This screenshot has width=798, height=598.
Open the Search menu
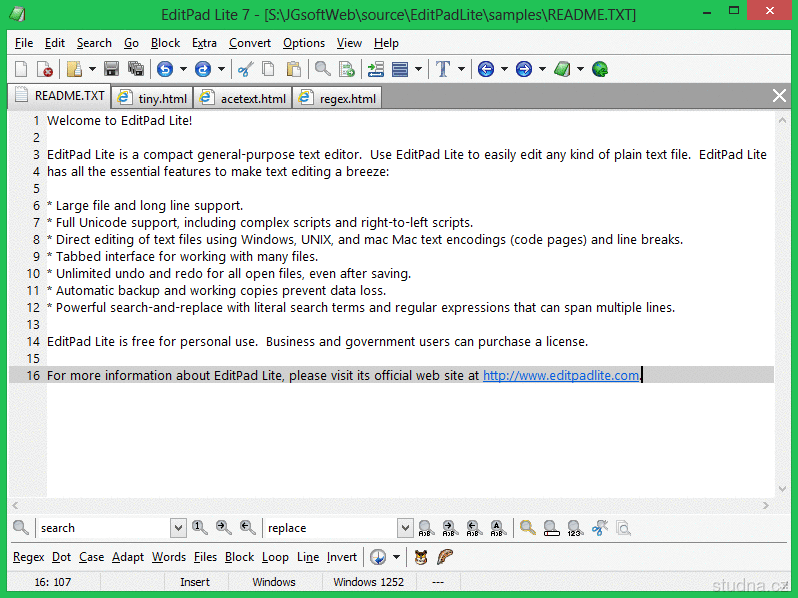click(94, 43)
